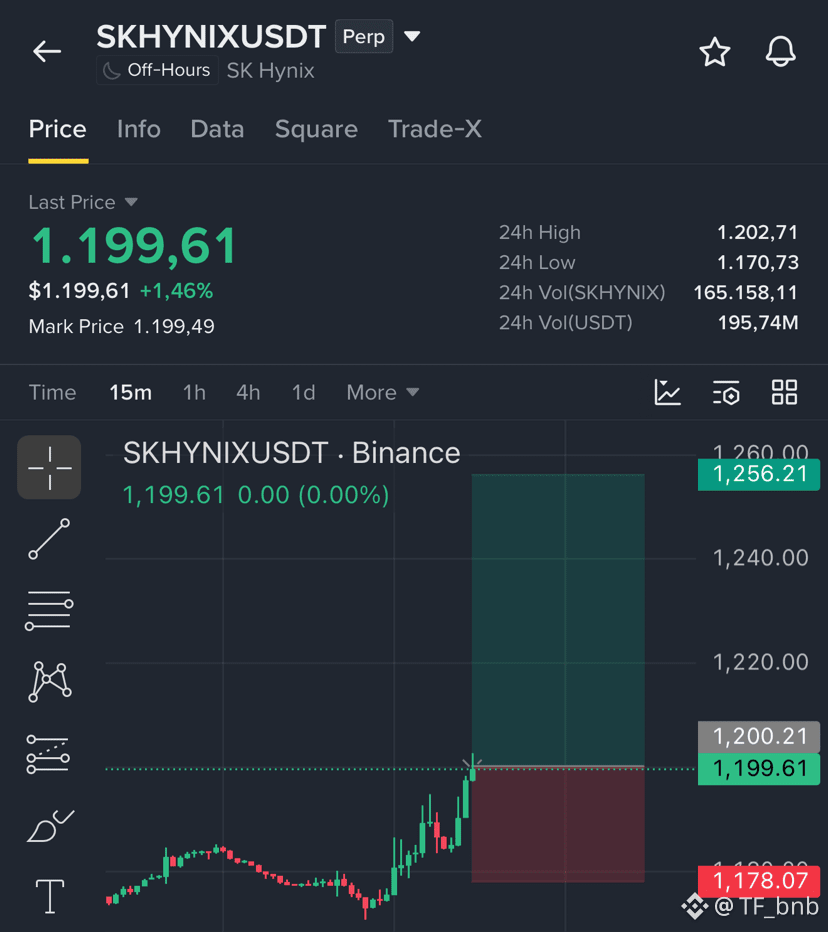Image resolution: width=828 pixels, height=932 pixels.
Task: Tap the Off-Hours status badge
Action: click(158, 70)
